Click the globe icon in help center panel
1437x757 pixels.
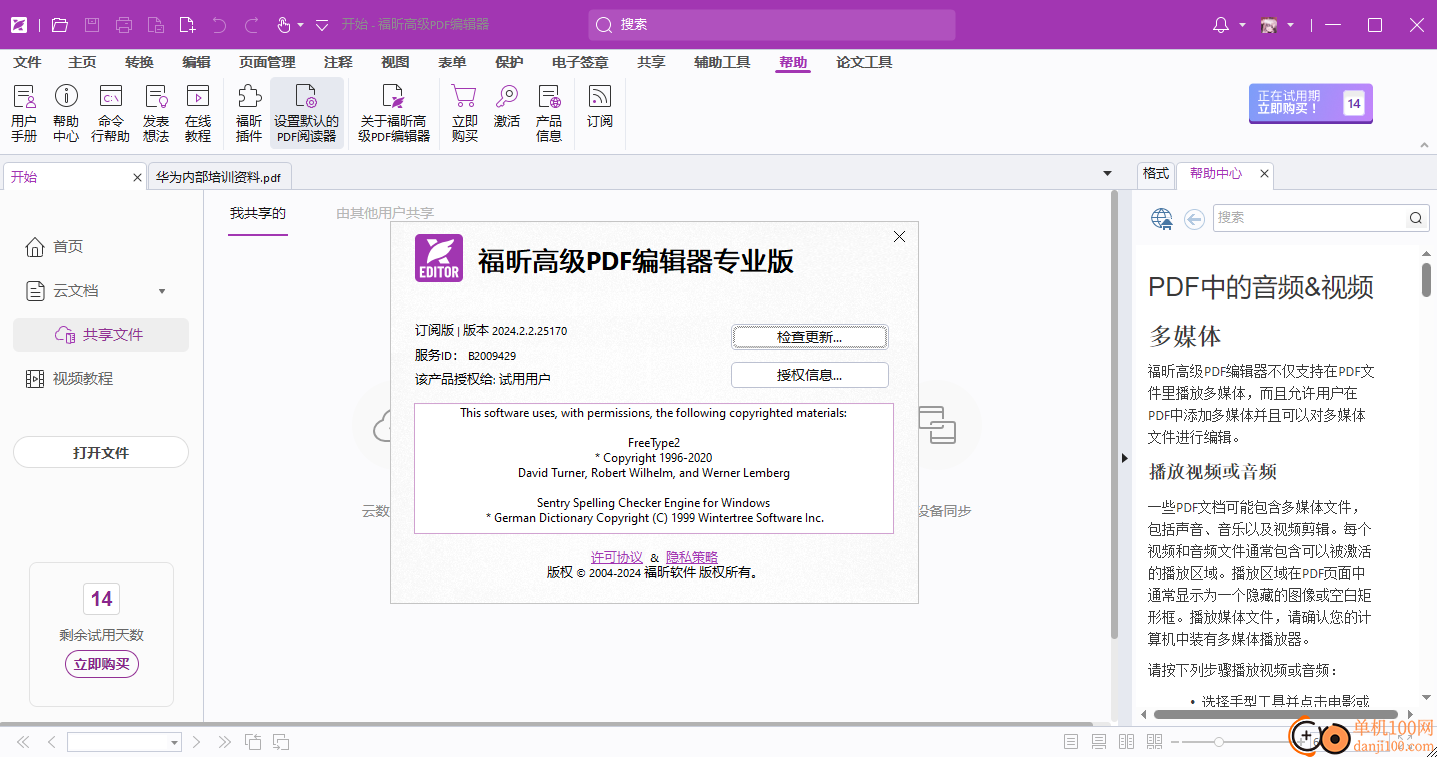[x=1162, y=219]
